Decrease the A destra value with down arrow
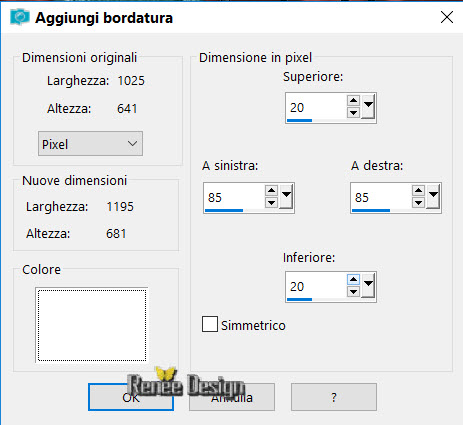Image resolution: width=463 pixels, height=425 pixels. [x=418, y=203]
